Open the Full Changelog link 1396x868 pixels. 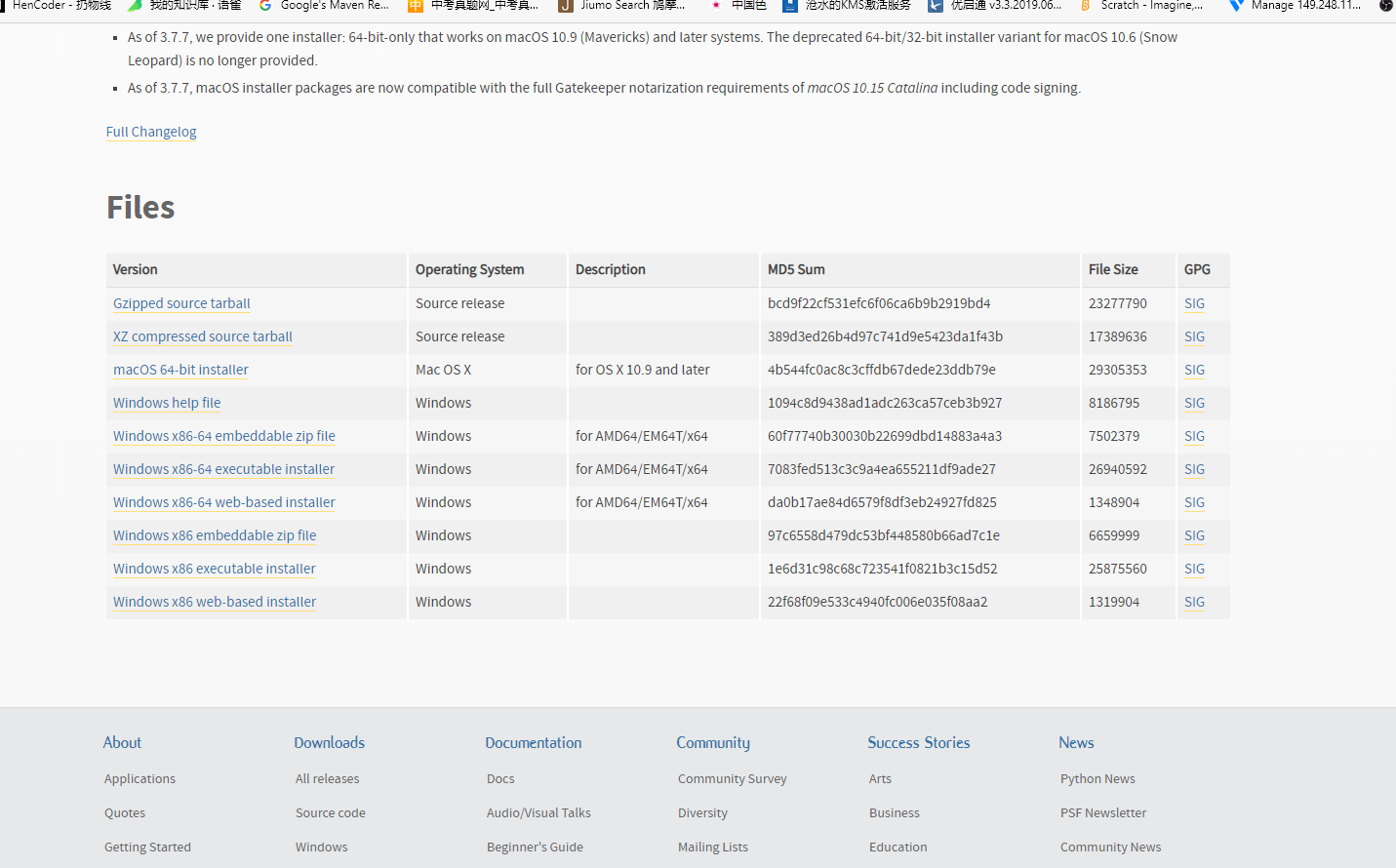tap(151, 132)
